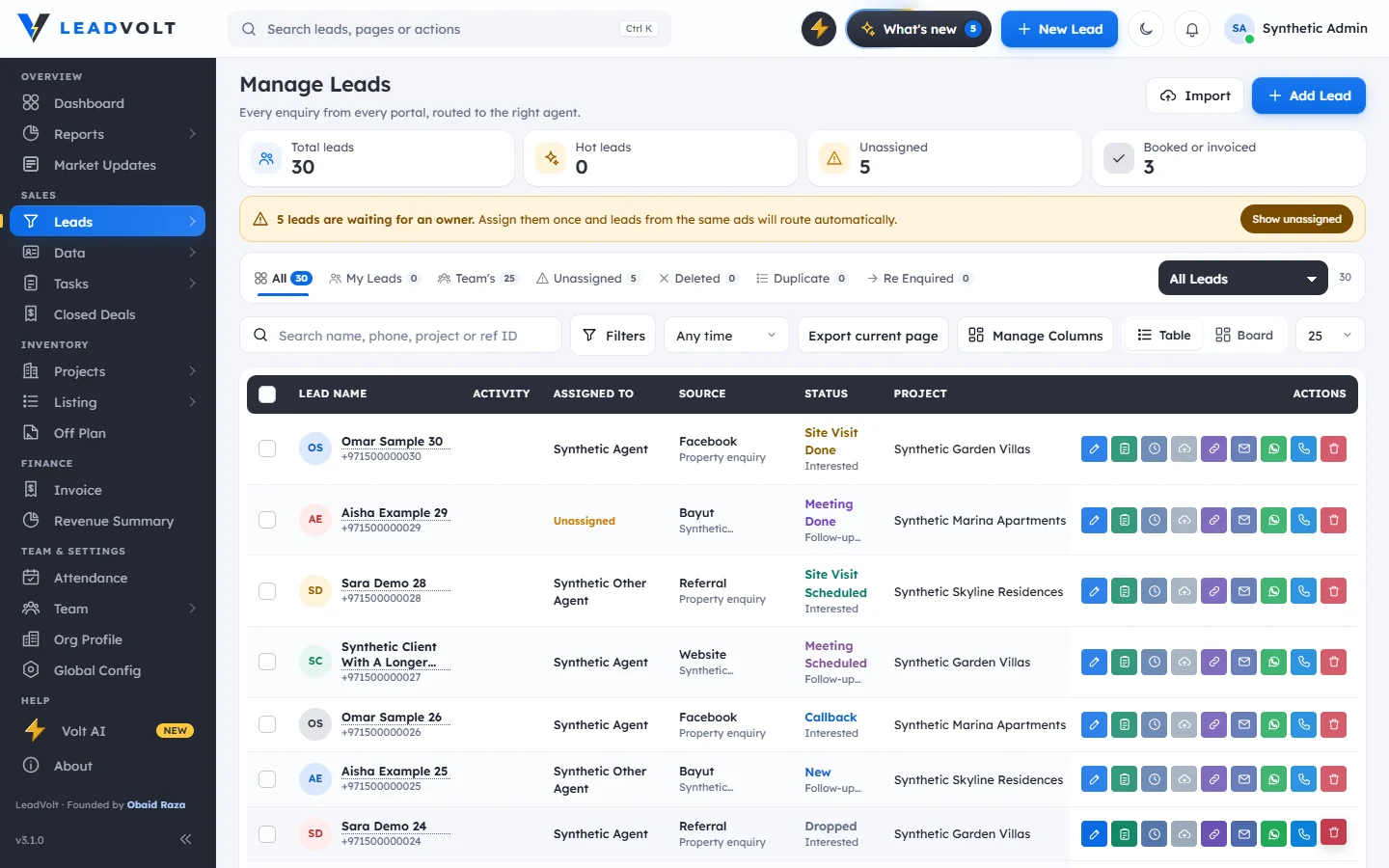Edit lead Omar Sample 30 with pencil icon
This screenshot has height=868, width=1389.
click(x=1094, y=448)
